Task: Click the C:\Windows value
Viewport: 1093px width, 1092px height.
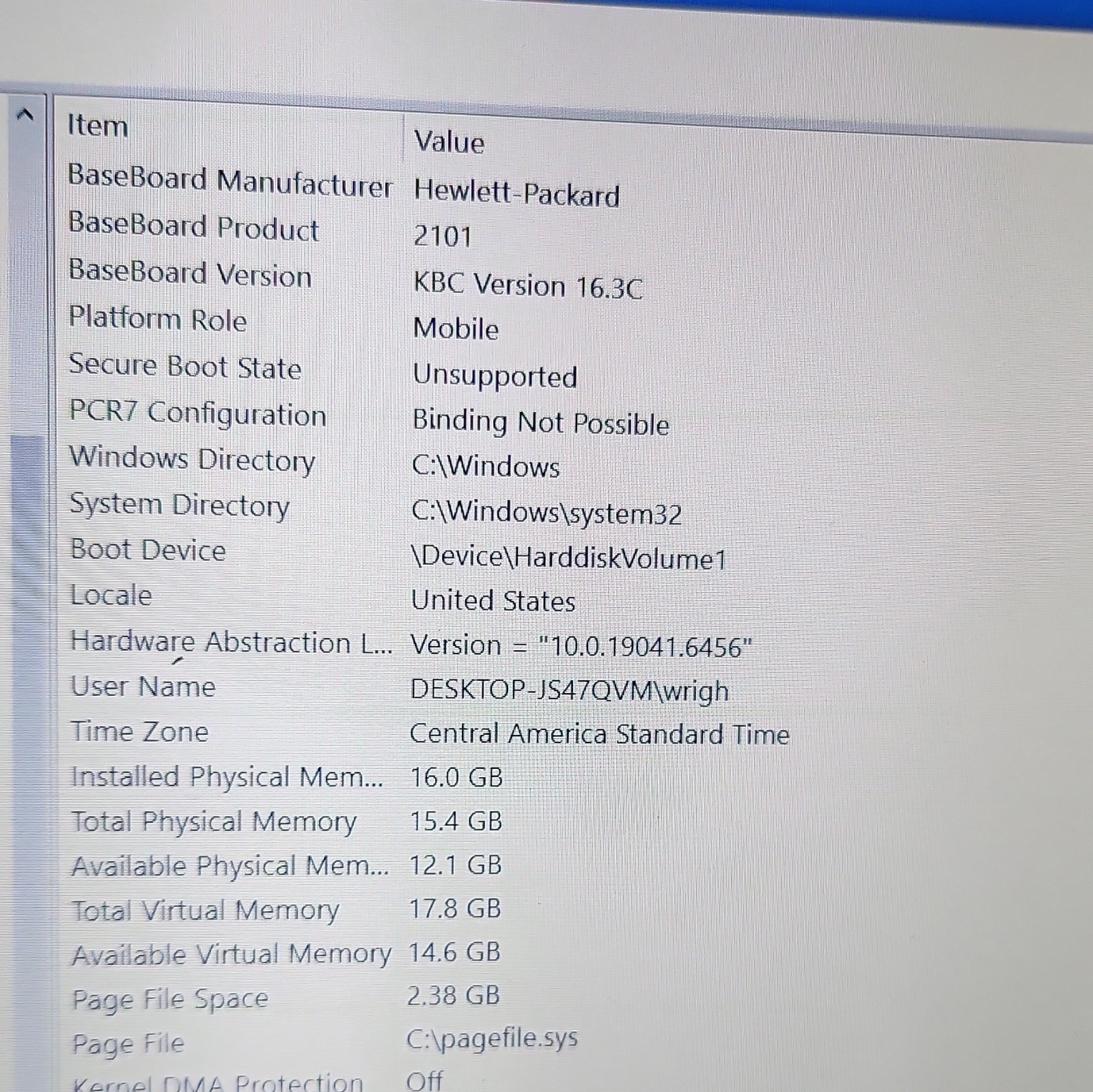Action: (x=486, y=466)
